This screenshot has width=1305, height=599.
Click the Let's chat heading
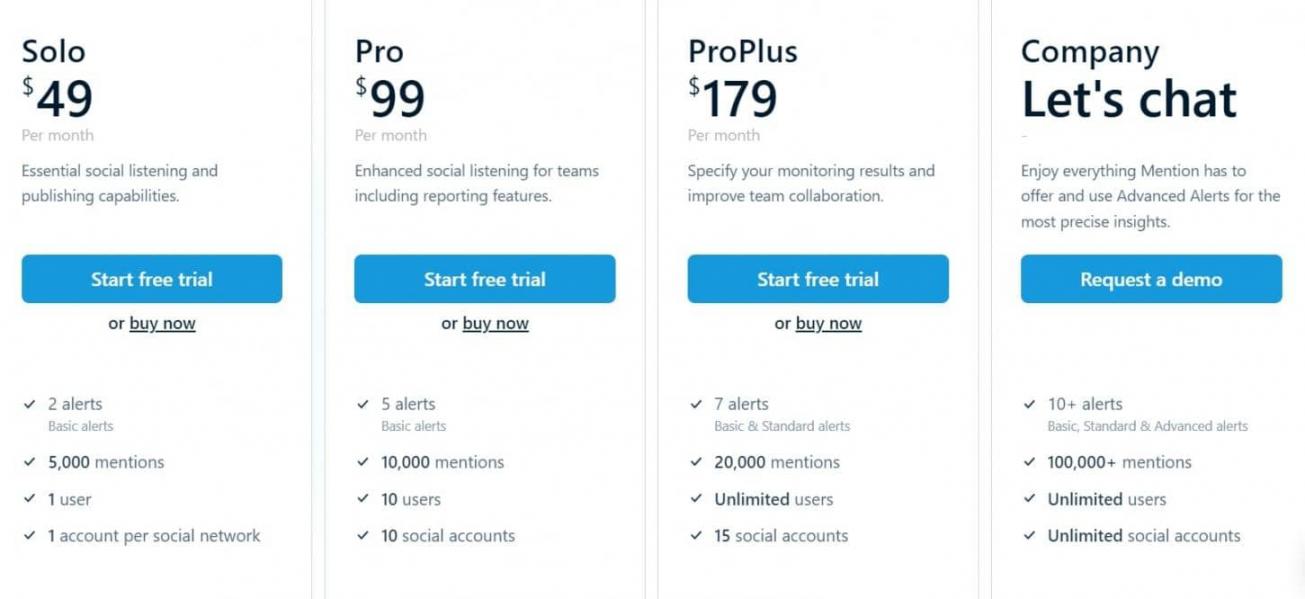(x=1129, y=98)
